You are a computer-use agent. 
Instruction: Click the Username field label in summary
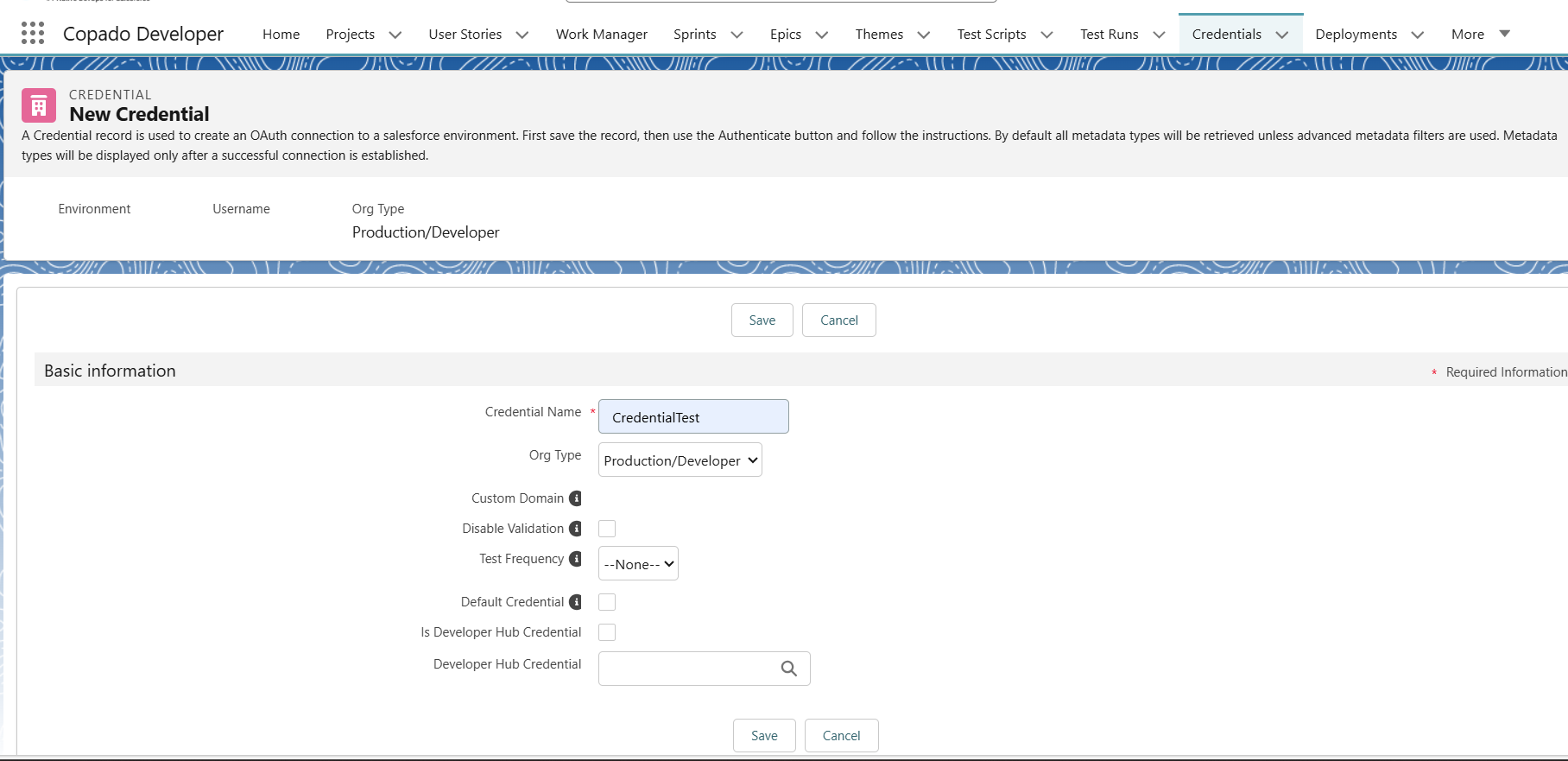pyautogui.click(x=241, y=209)
